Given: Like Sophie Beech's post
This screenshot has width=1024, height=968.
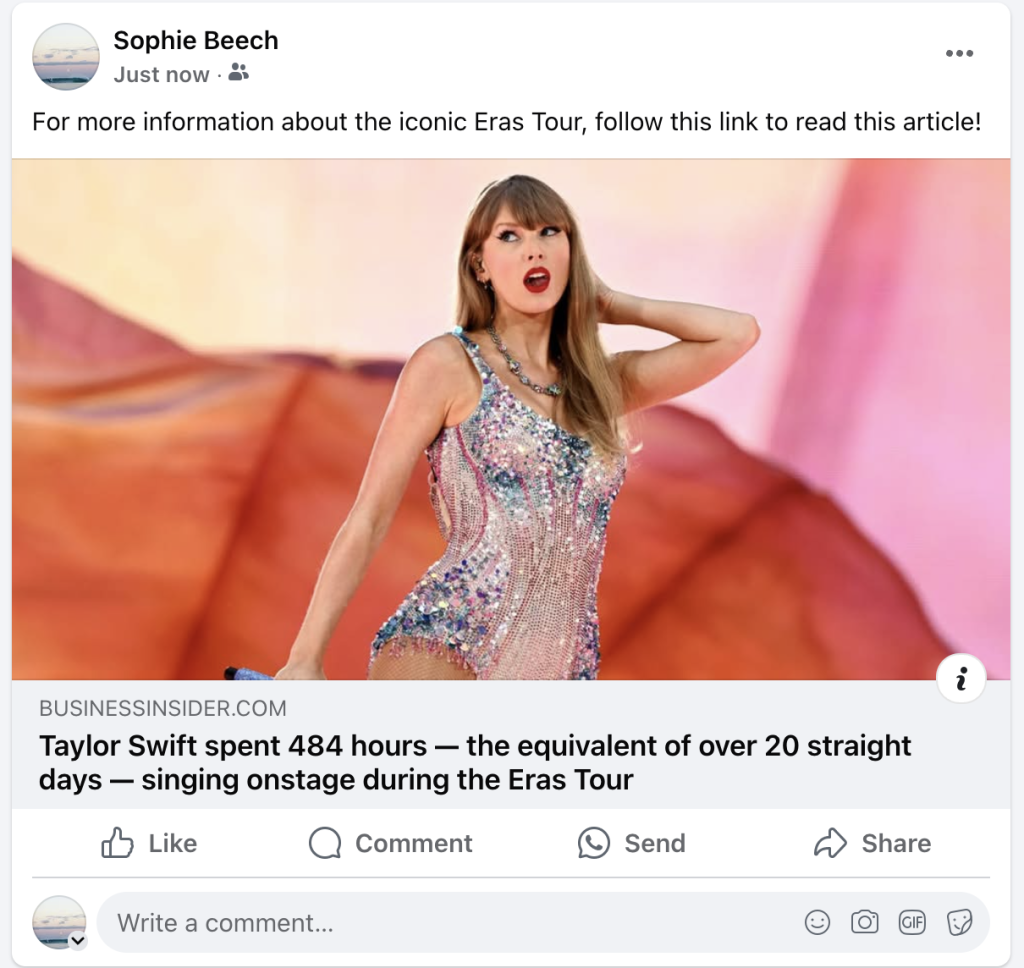Looking at the screenshot, I should [149, 843].
